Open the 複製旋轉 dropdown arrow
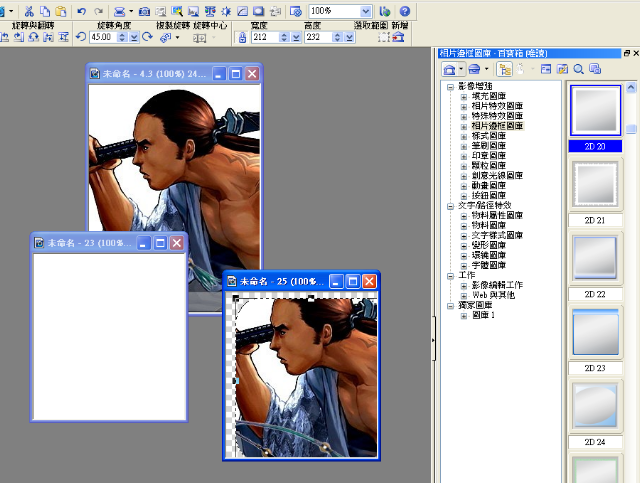Image resolution: width=640 pixels, height=483 pixels. pos(177,38)
